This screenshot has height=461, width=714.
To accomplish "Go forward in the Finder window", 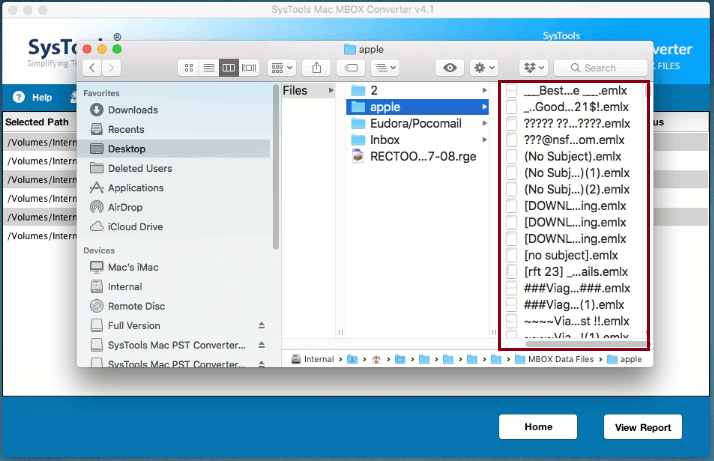I will [112, 68].
